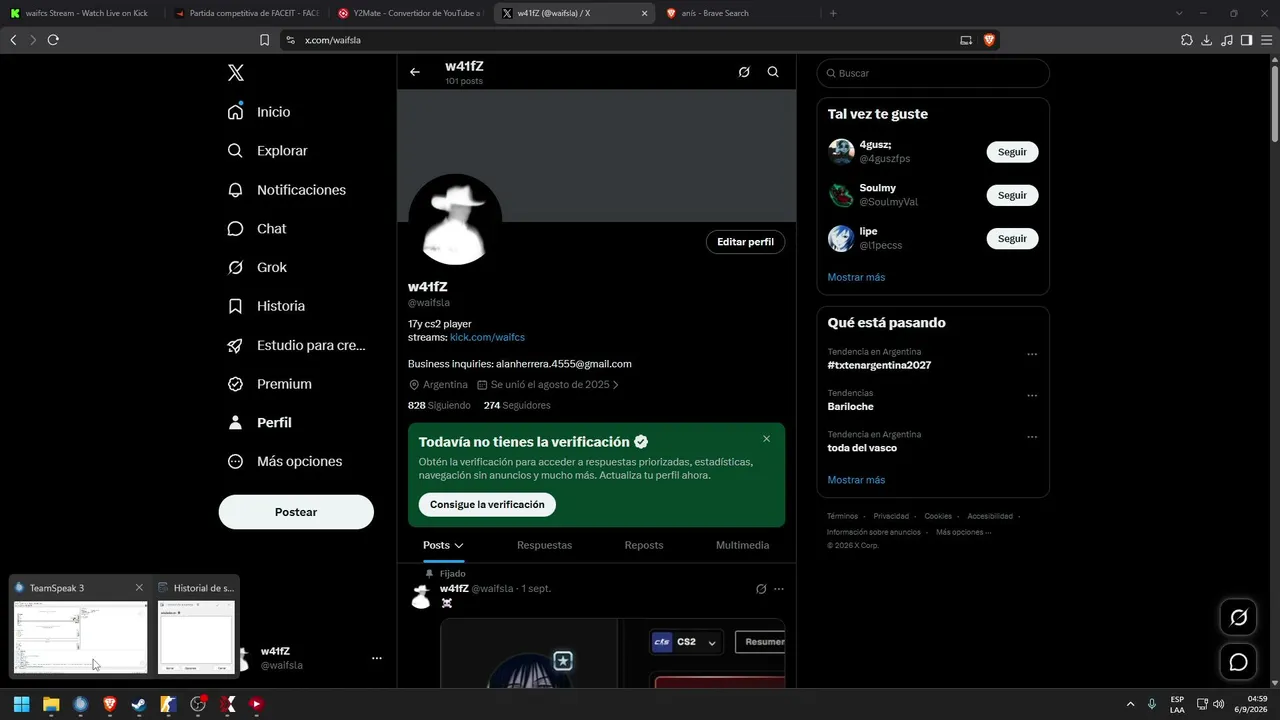
Task: Click Grok icon on the pinned post
Action: [761, 589]
